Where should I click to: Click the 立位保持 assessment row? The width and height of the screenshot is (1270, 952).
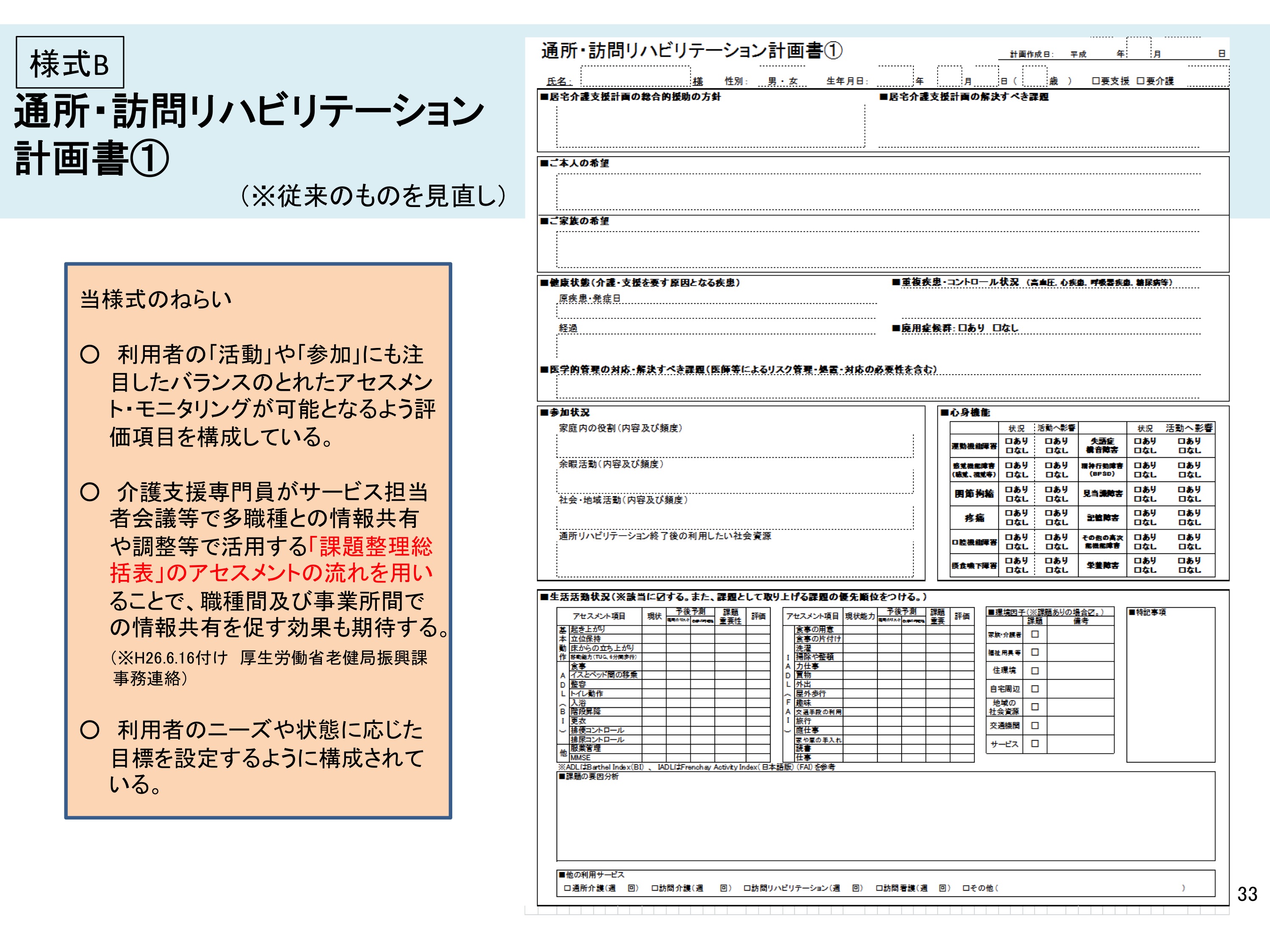pos(670,639)
